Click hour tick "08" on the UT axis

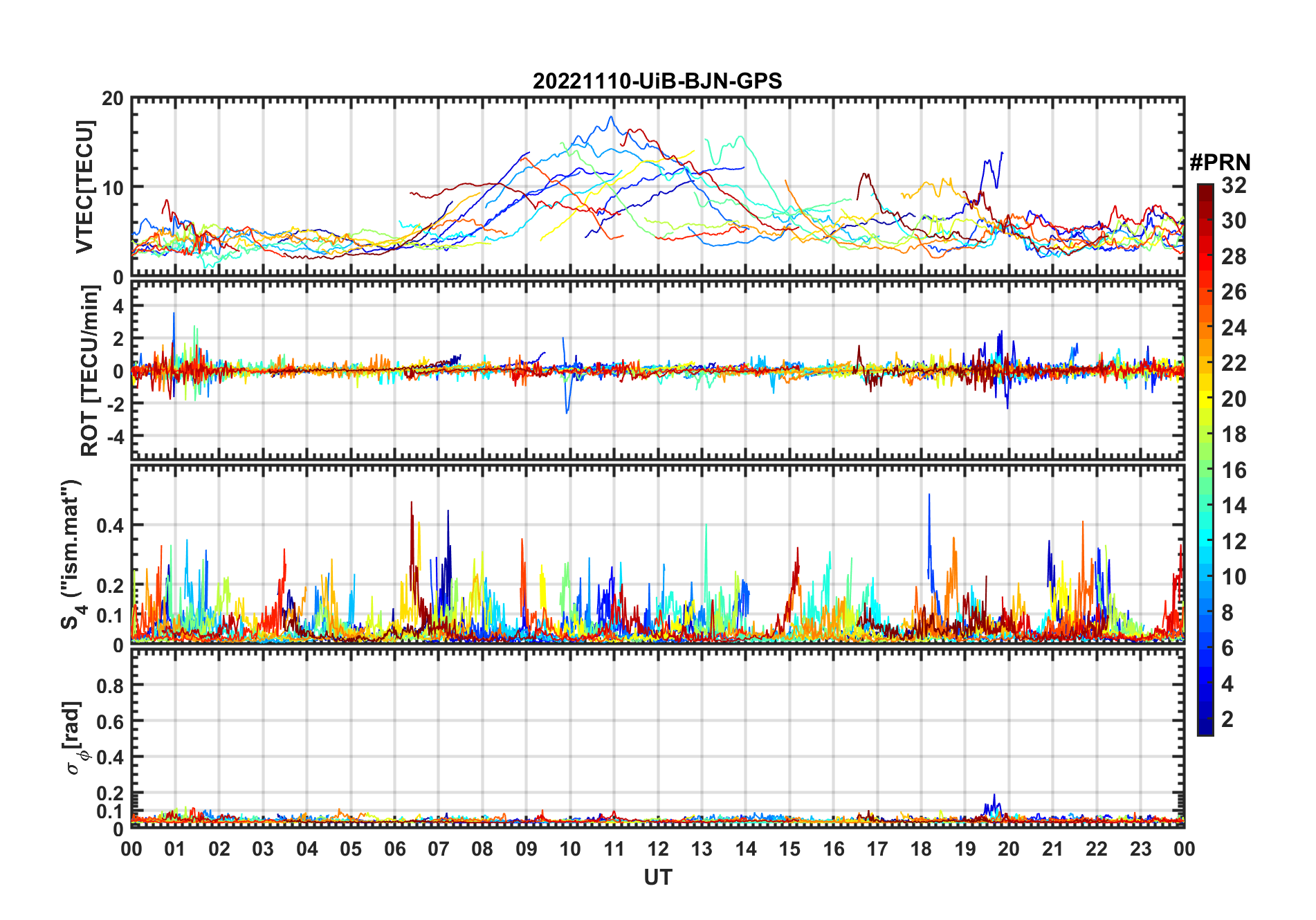pos(482,849)
